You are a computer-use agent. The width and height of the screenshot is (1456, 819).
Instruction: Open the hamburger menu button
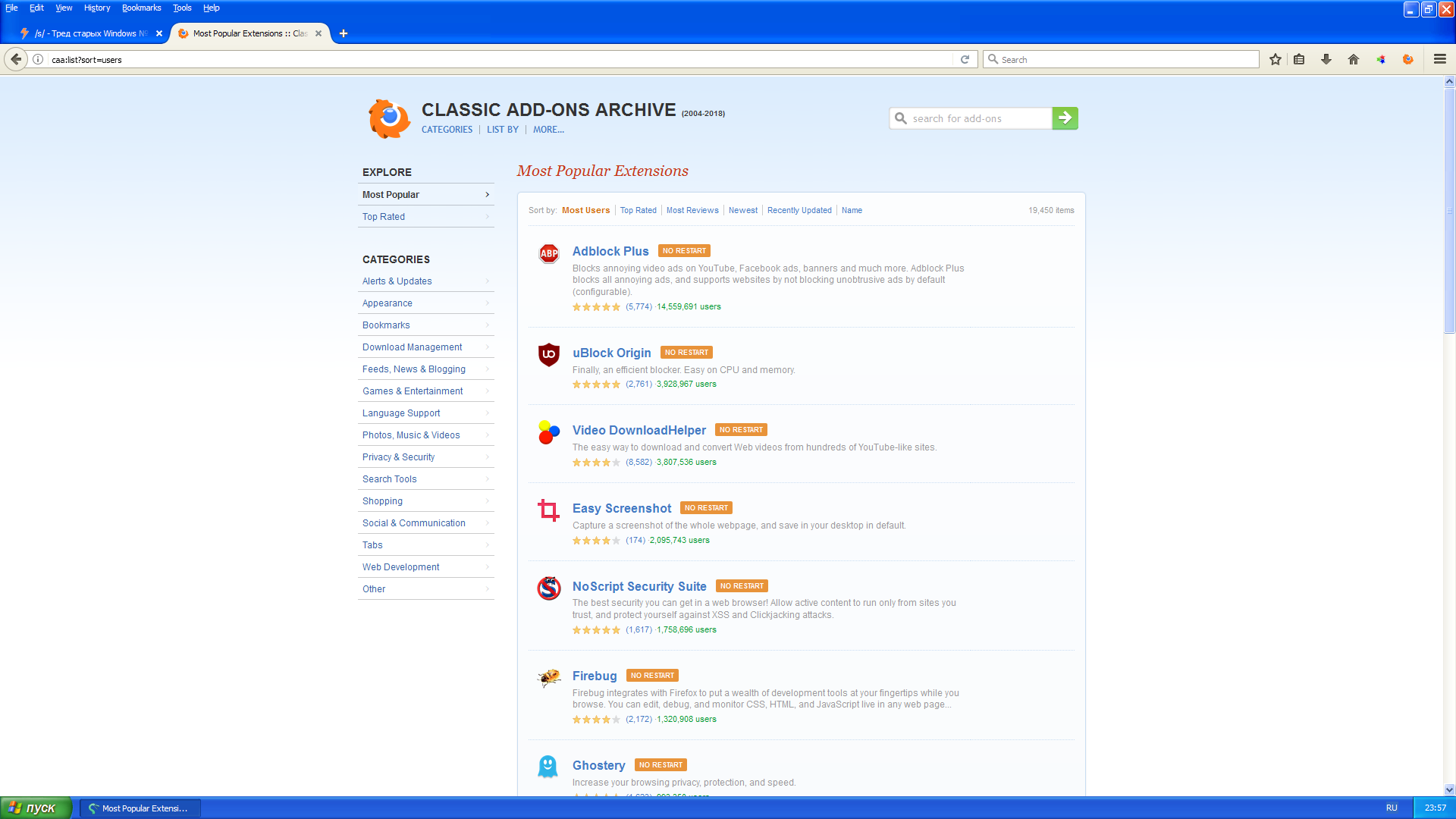(1440, 59)
